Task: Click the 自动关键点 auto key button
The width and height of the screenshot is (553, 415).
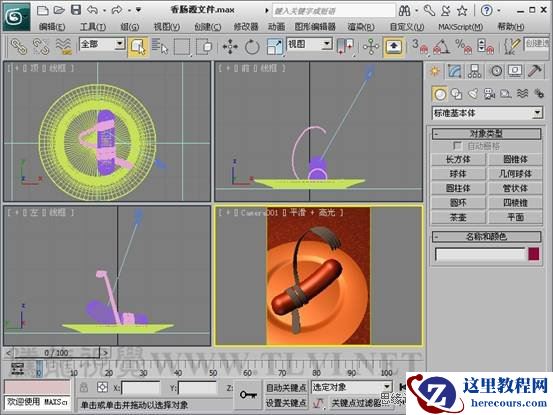Action: pyautogui.click(x=286, y=388)
